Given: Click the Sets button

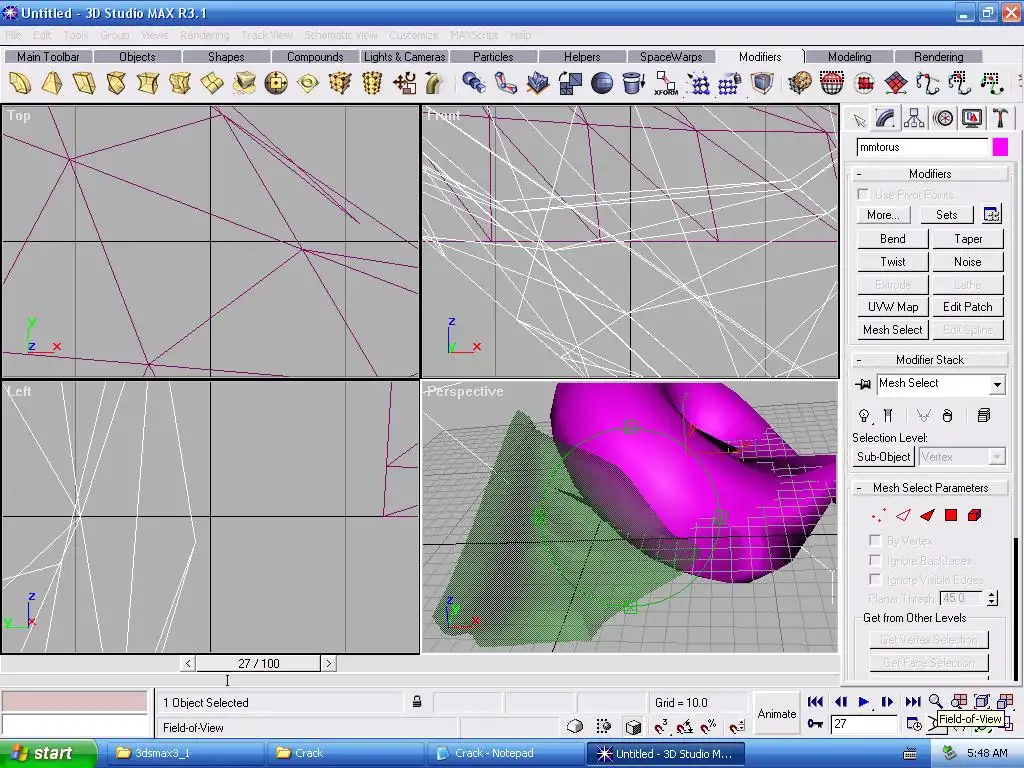Looking at the screenshot, I should (x=946, y=215).
